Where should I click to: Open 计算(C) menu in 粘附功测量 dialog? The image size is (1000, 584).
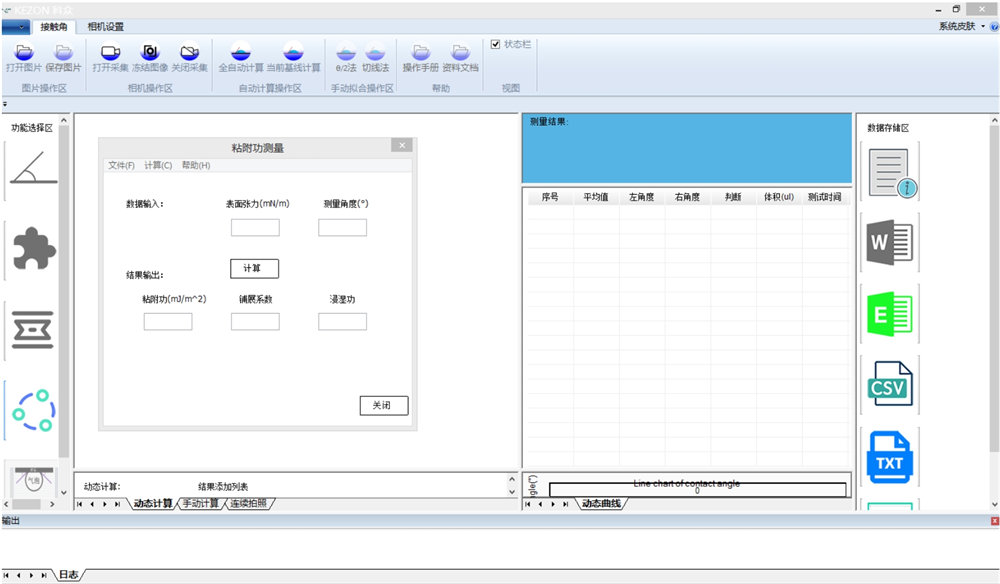[158, 165]
